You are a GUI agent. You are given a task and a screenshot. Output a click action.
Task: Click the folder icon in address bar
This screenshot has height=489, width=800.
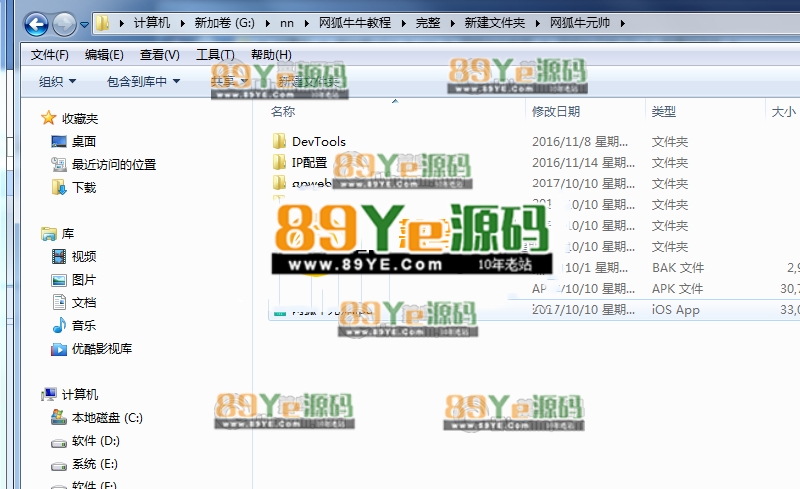(103, 23)
